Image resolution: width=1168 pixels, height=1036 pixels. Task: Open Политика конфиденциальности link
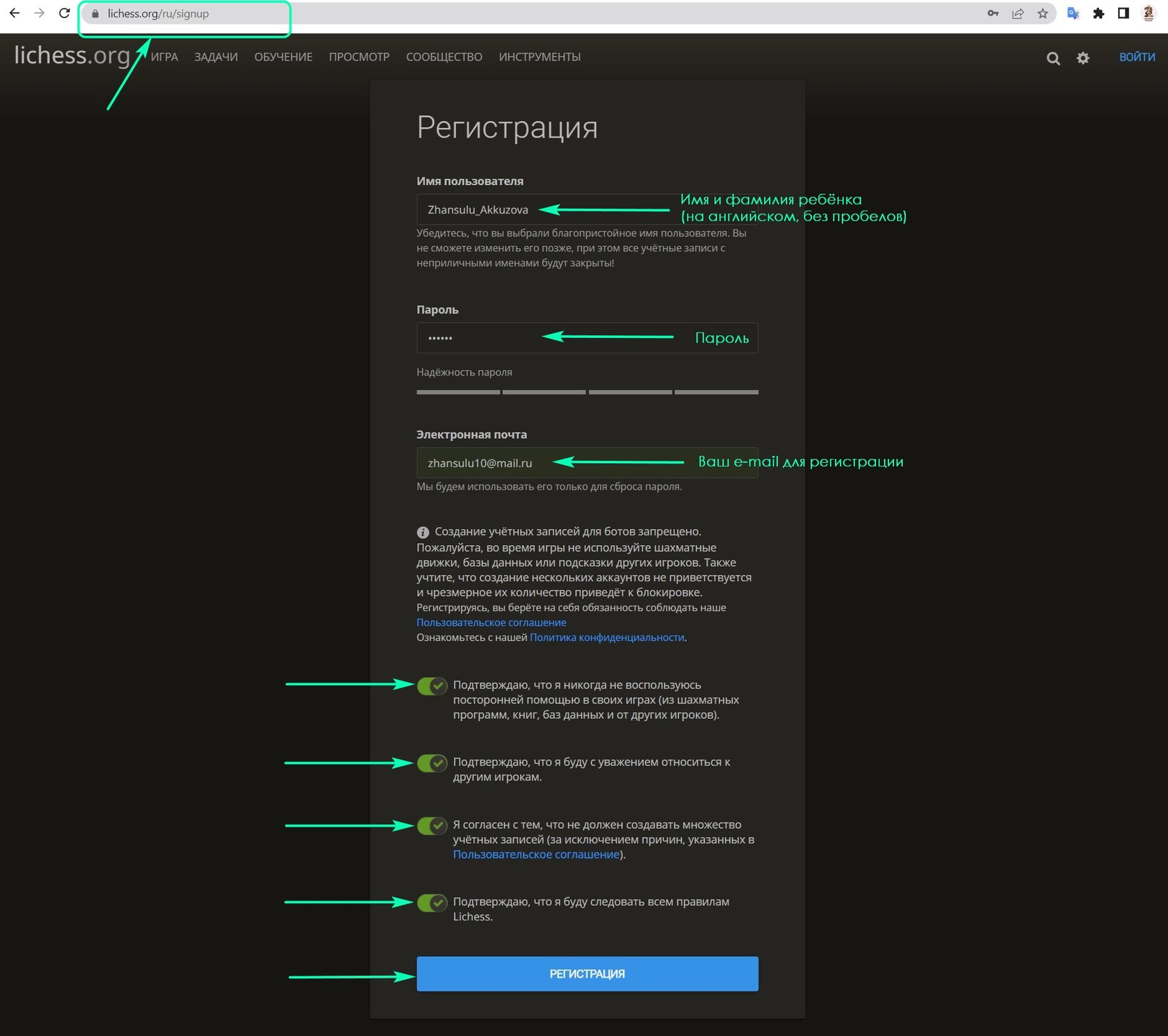pos(607,638)
